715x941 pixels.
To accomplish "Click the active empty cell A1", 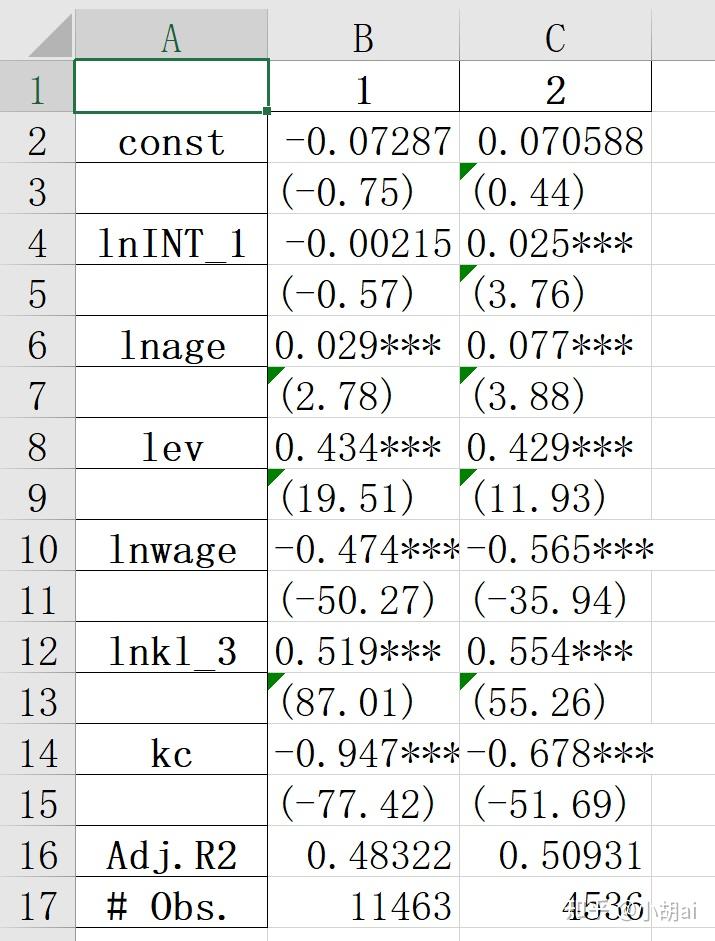I will [x=171, y=86].
